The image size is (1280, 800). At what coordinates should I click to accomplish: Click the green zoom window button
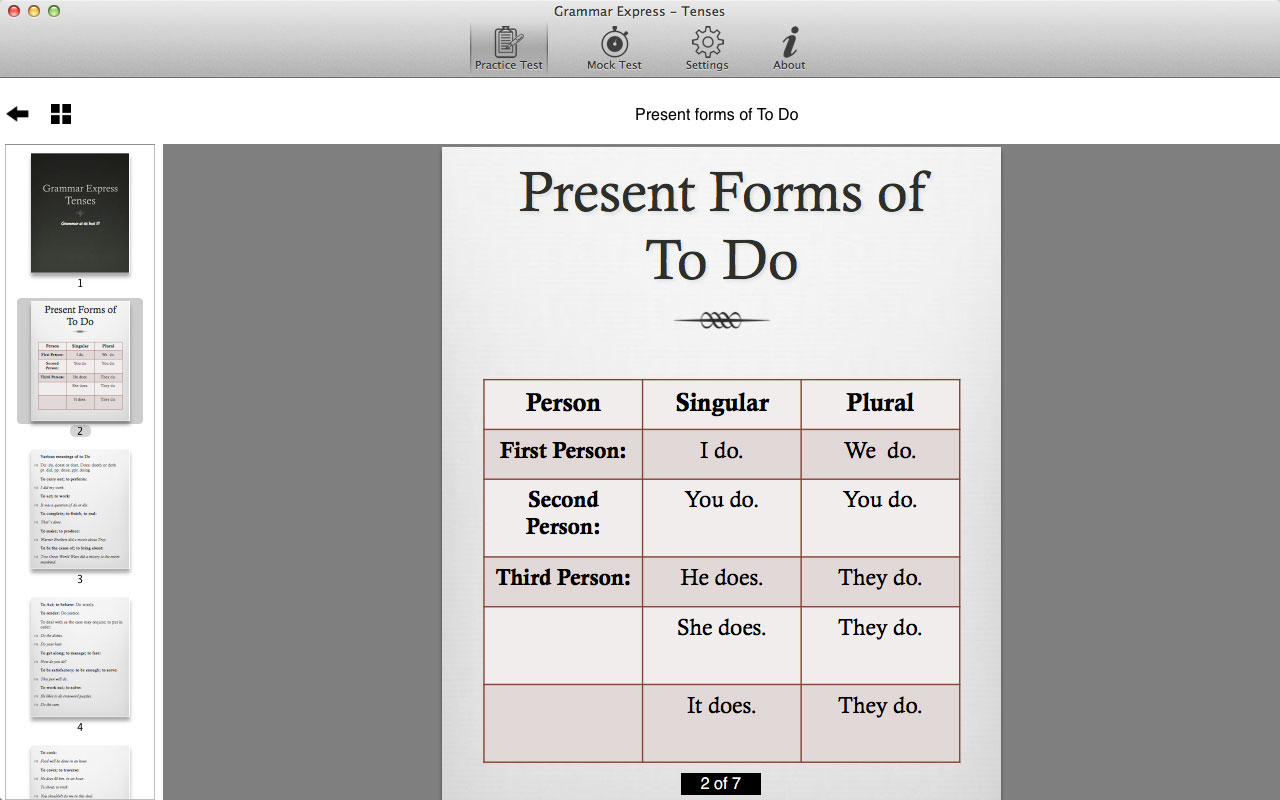click(54, 11)
